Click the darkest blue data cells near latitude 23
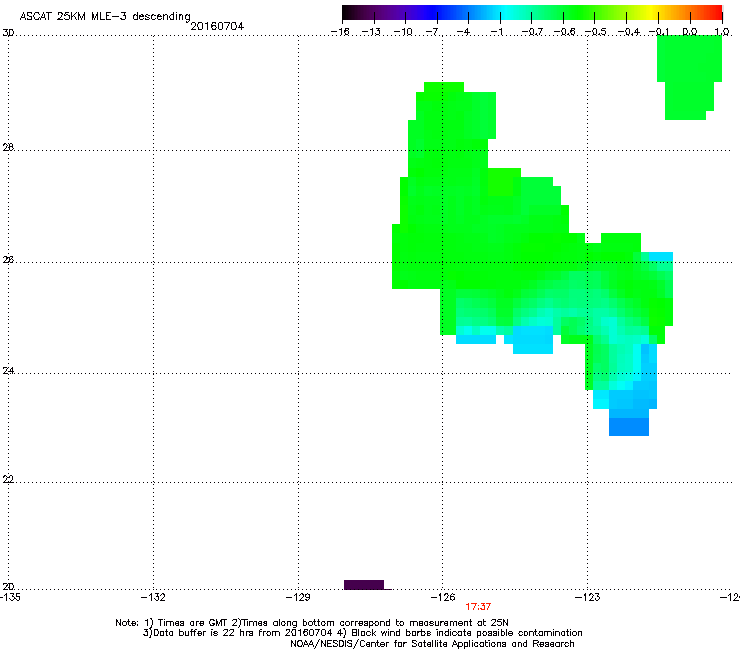740x650 pixels. point(629,427)
